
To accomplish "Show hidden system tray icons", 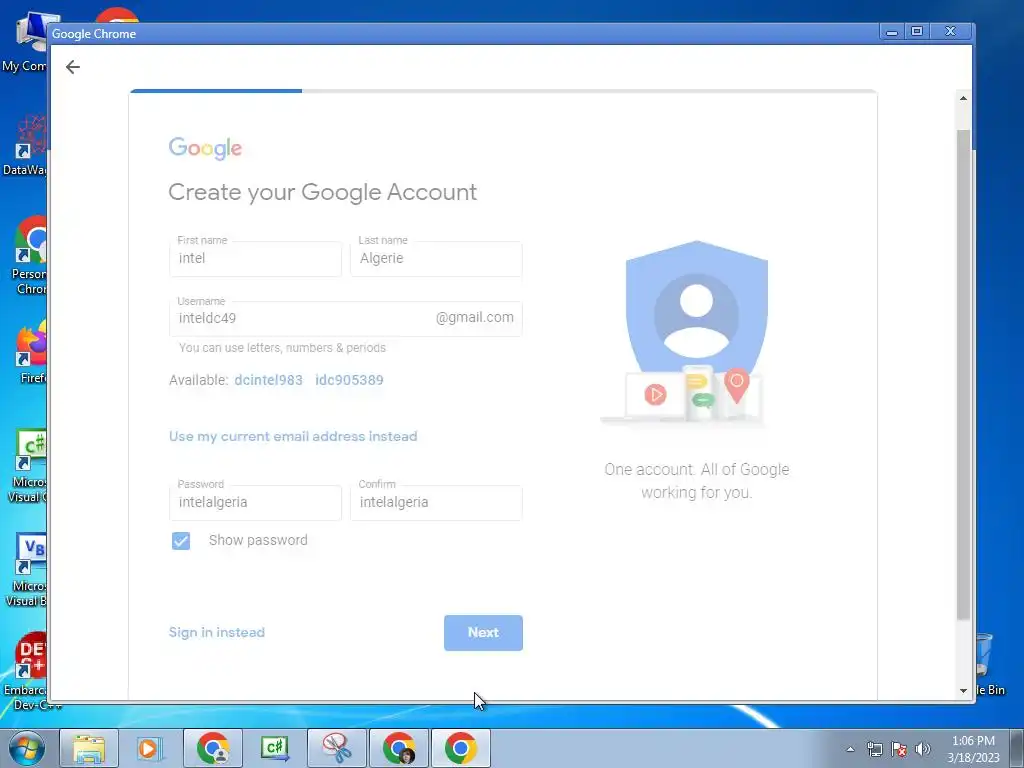I will 850,749.
